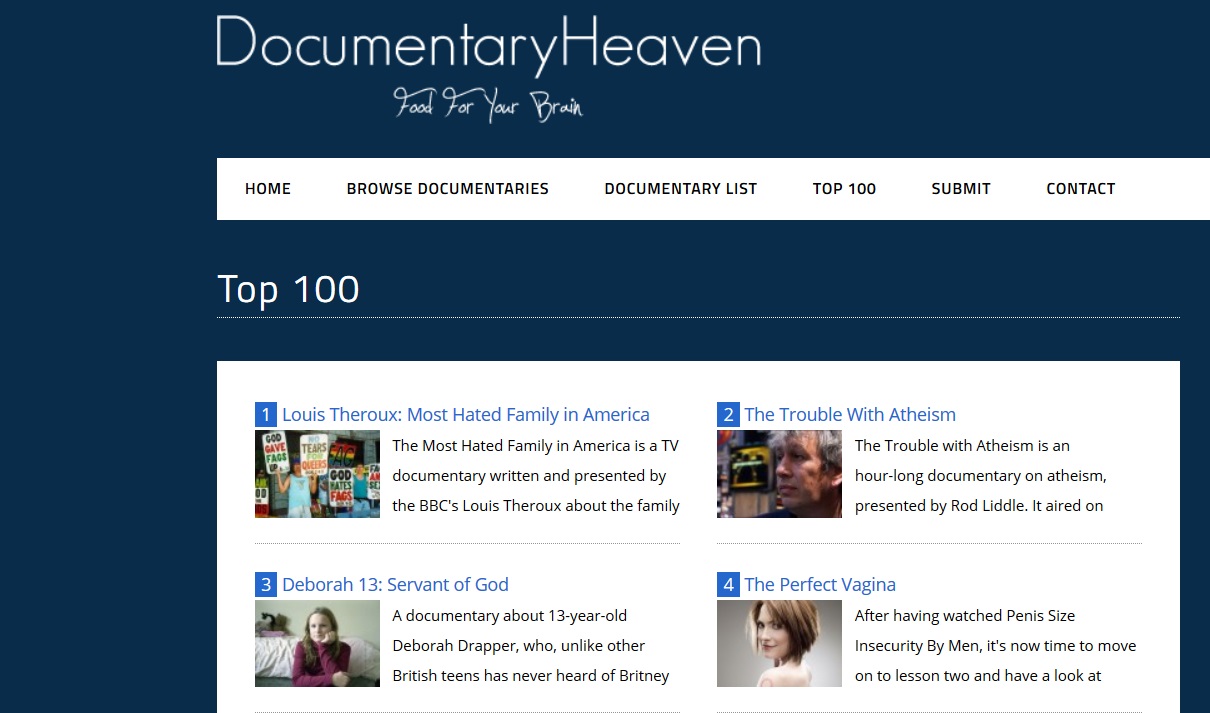Click the Deborah 13 girl thumbnail

pos(317,644)
